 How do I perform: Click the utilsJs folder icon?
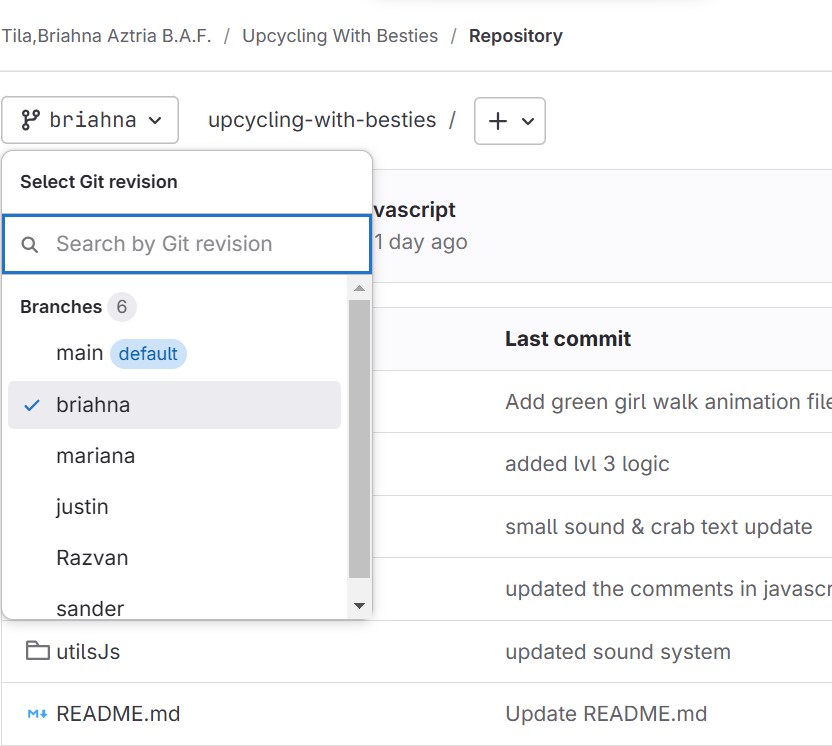tap(38, 652)
